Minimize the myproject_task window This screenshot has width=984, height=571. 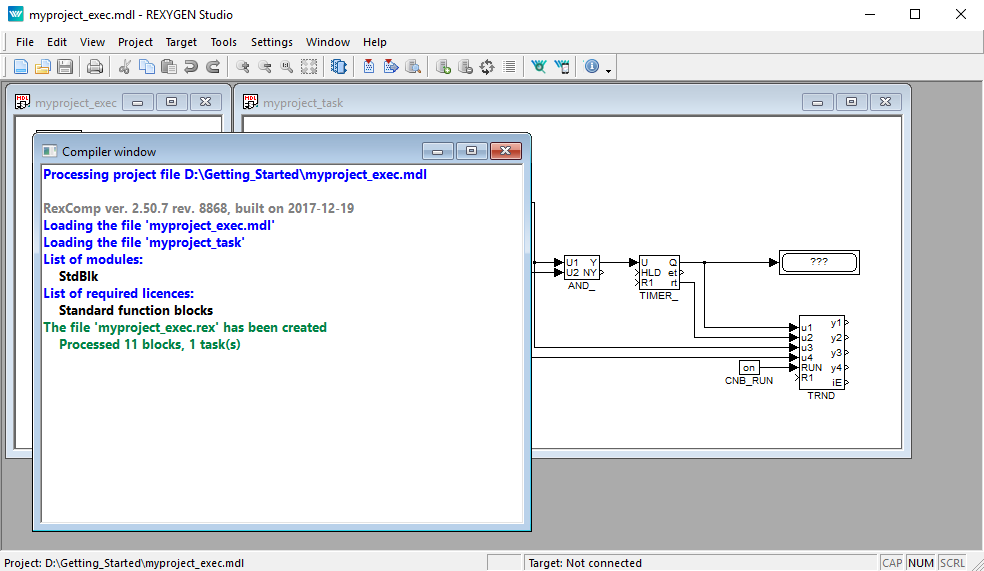coord(818,102)
